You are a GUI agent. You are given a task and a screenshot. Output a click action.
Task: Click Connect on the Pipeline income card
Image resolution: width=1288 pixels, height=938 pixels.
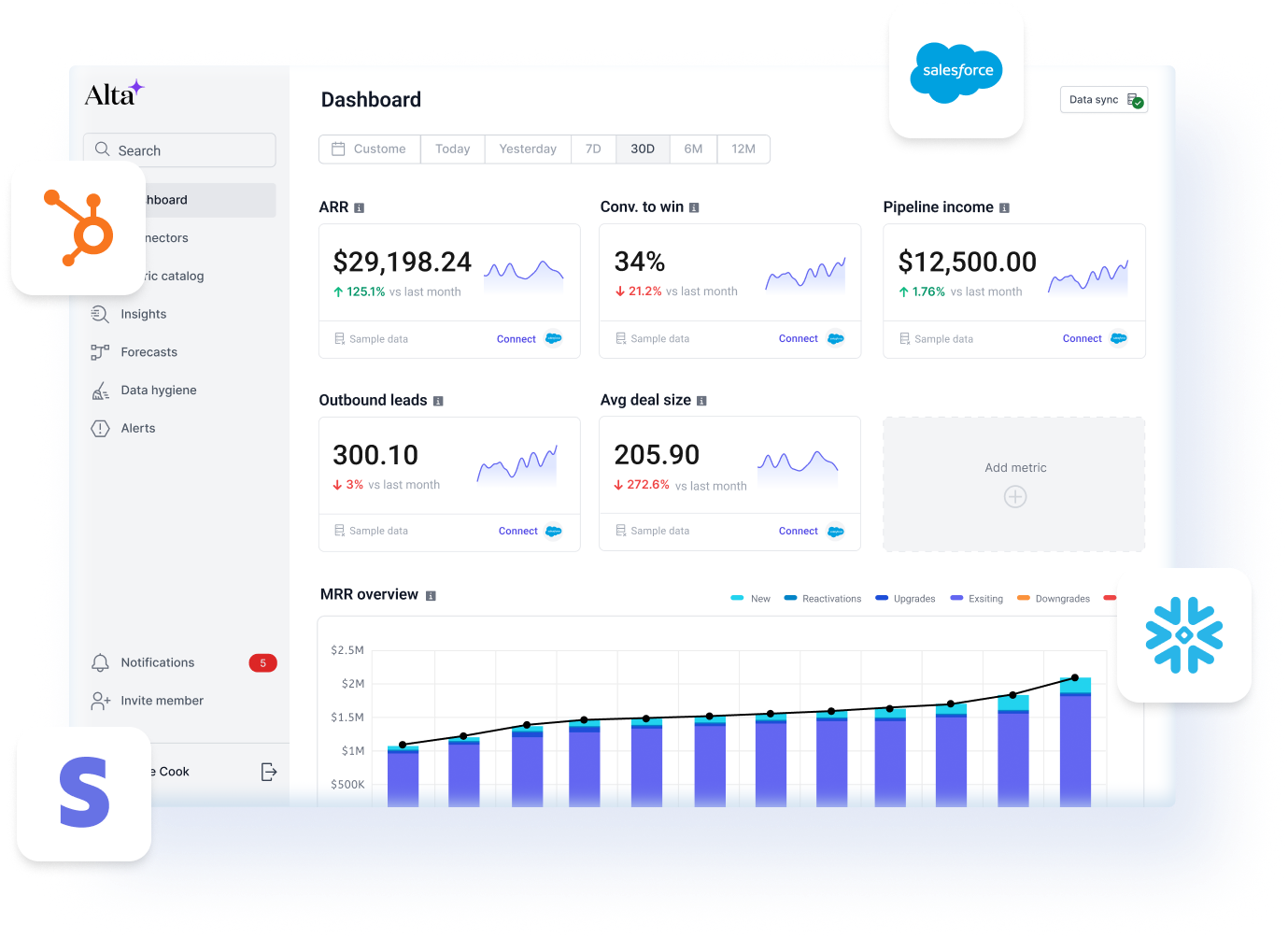click(x=1082, y=338)
